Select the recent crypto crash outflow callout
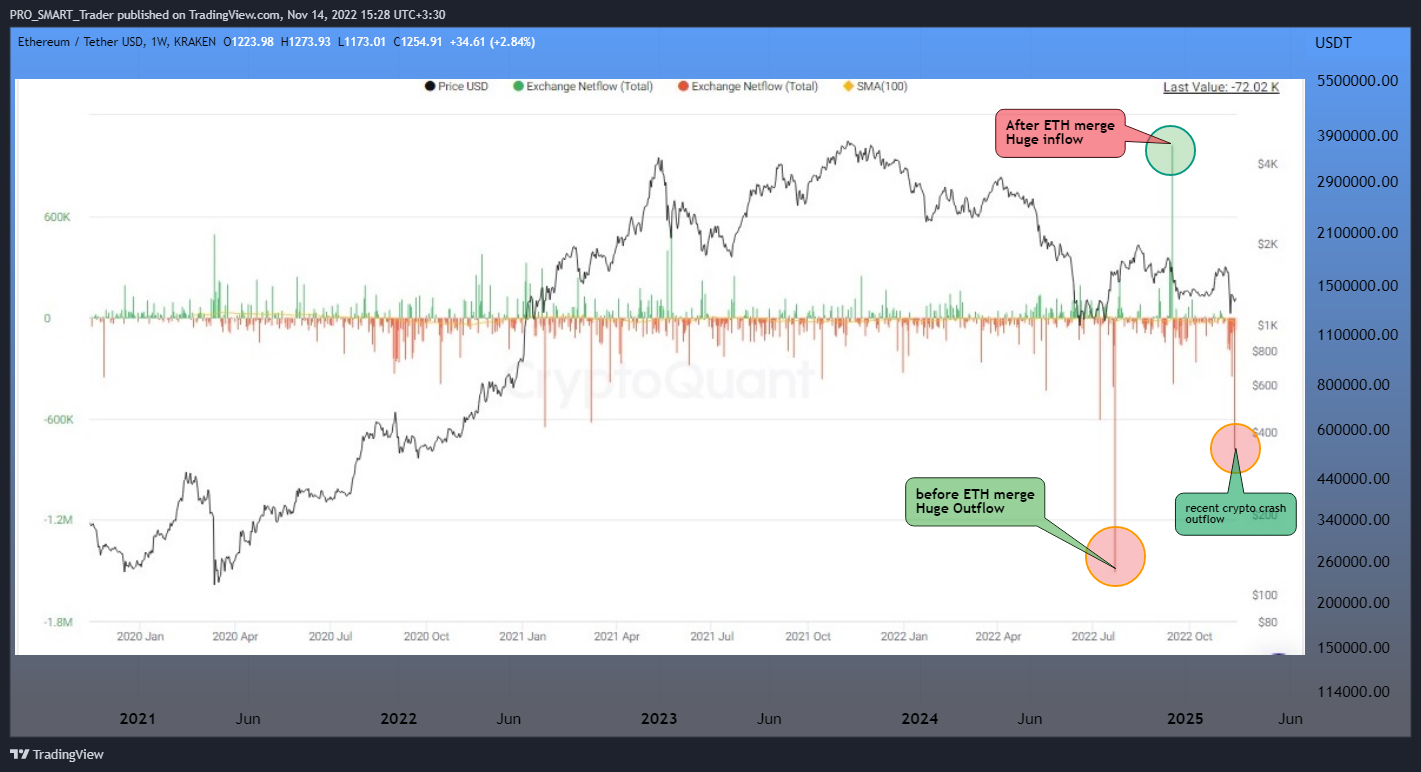 [1236, 514]
